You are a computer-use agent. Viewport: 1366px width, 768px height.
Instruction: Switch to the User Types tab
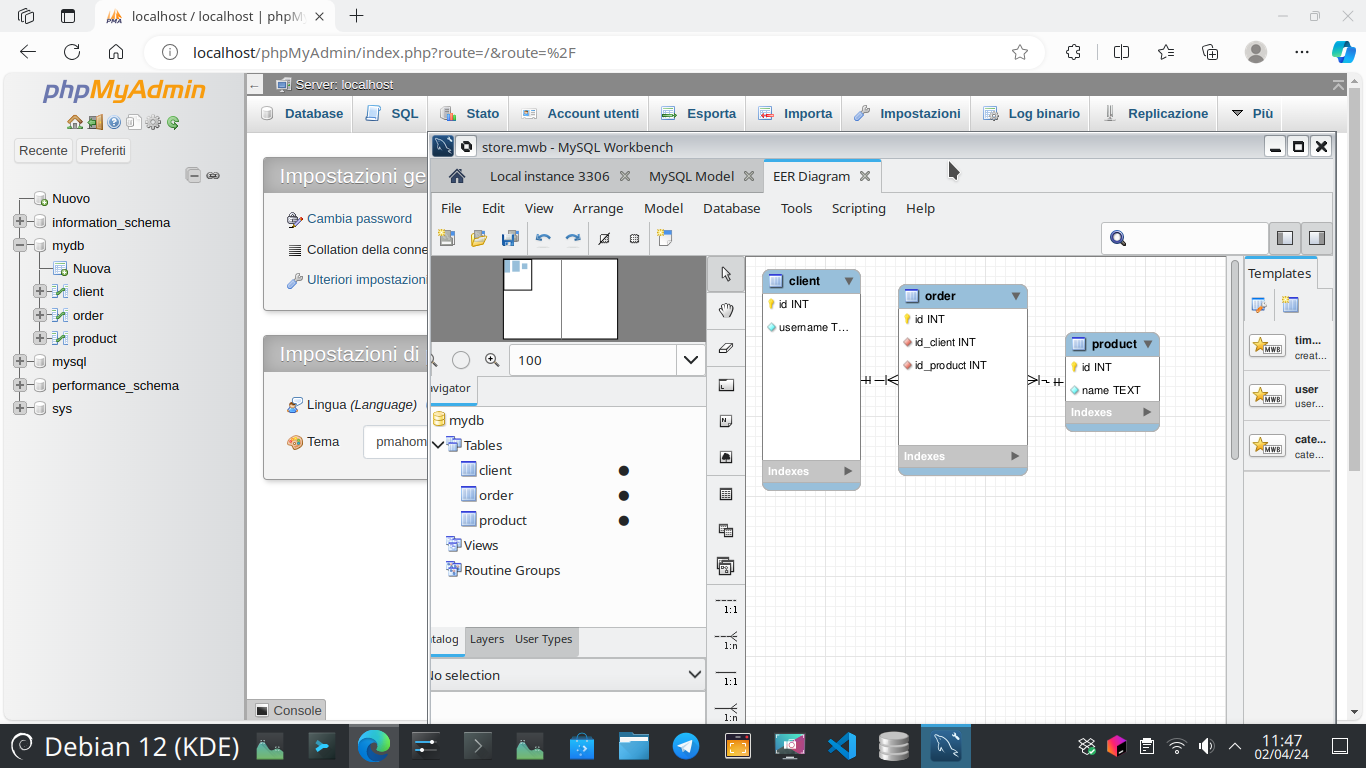click(544, 639)
